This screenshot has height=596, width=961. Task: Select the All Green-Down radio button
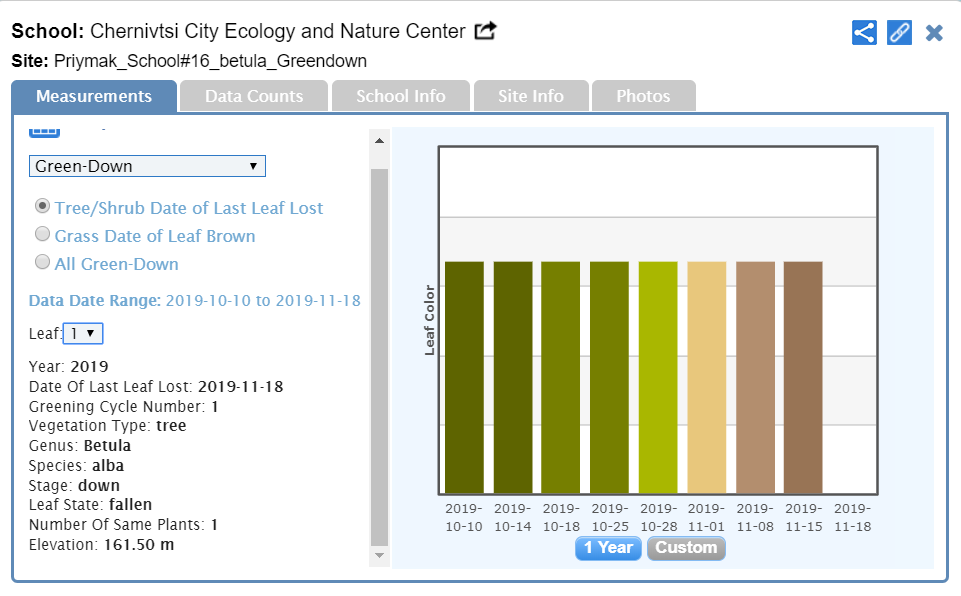pos(42,262)
